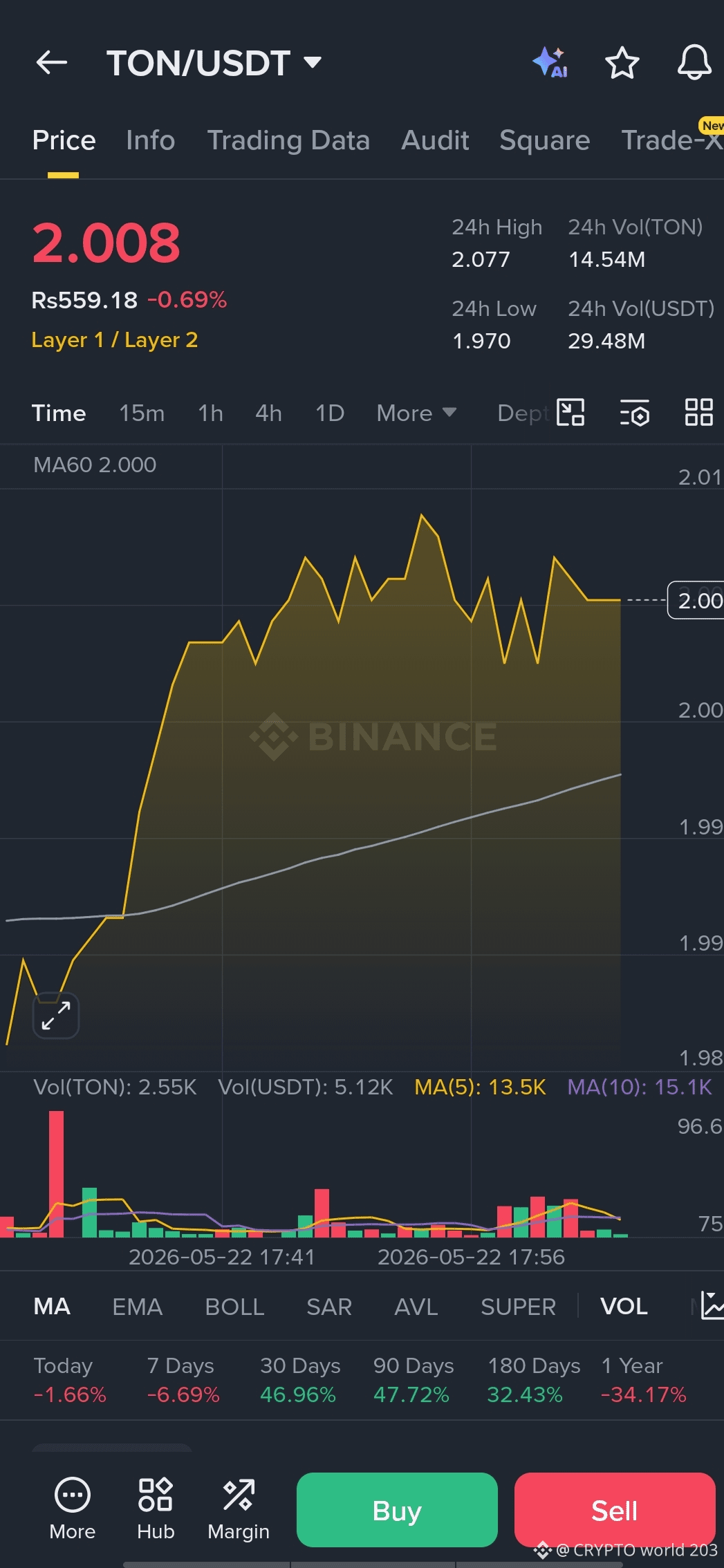Go back using the arrow icon
The height and width of the screenshot is (1568, 724).
[52, 63]
